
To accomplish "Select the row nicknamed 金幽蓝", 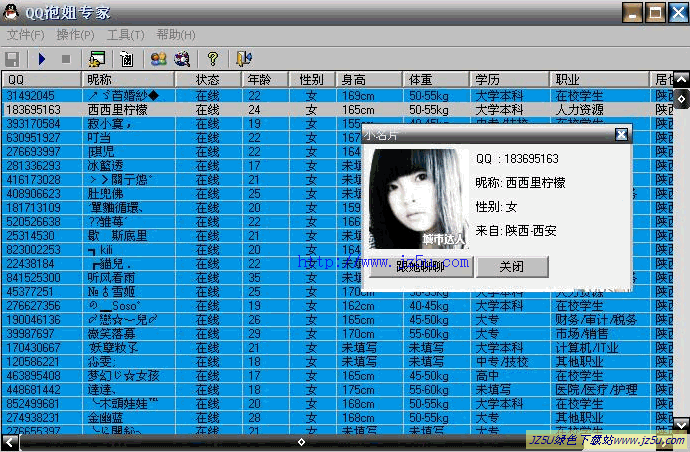I will coord(338,418).
